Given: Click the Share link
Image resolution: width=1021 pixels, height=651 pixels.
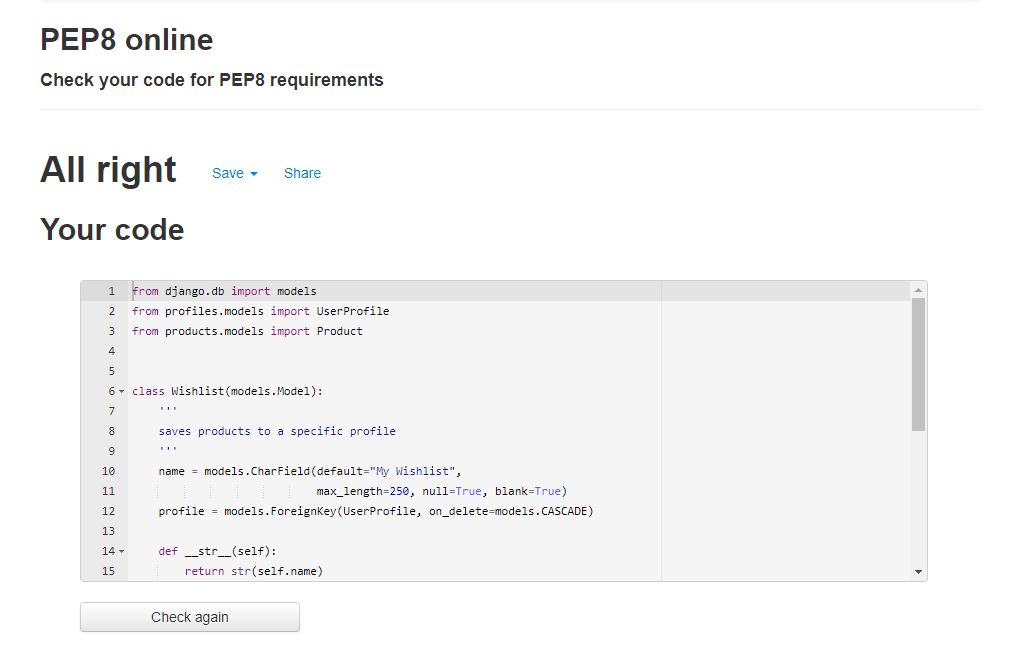Looking at the screenshot, I should (x=302, y=173).
